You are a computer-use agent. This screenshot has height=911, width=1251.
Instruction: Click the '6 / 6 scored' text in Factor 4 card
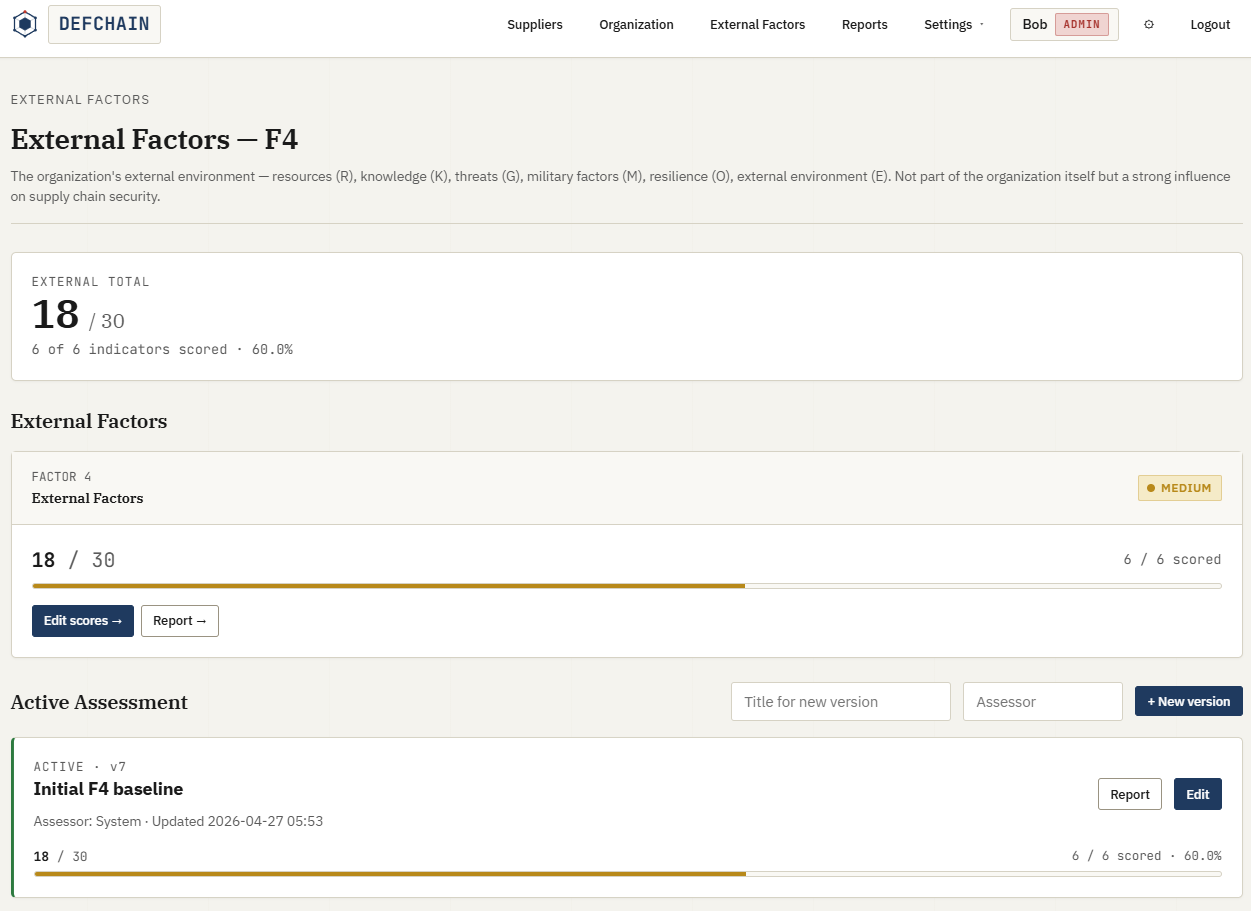pyautogui.click(x=1172, y=559)
